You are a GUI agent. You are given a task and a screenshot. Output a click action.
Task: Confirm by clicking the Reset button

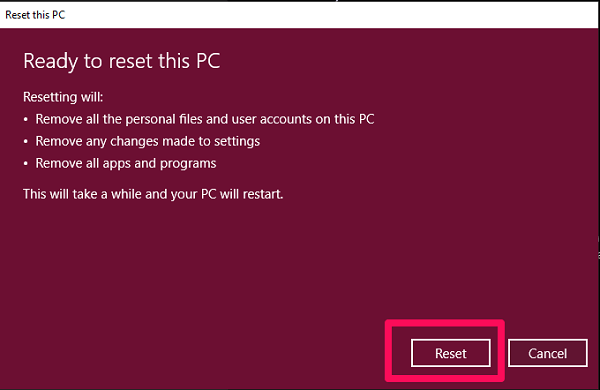450,353
